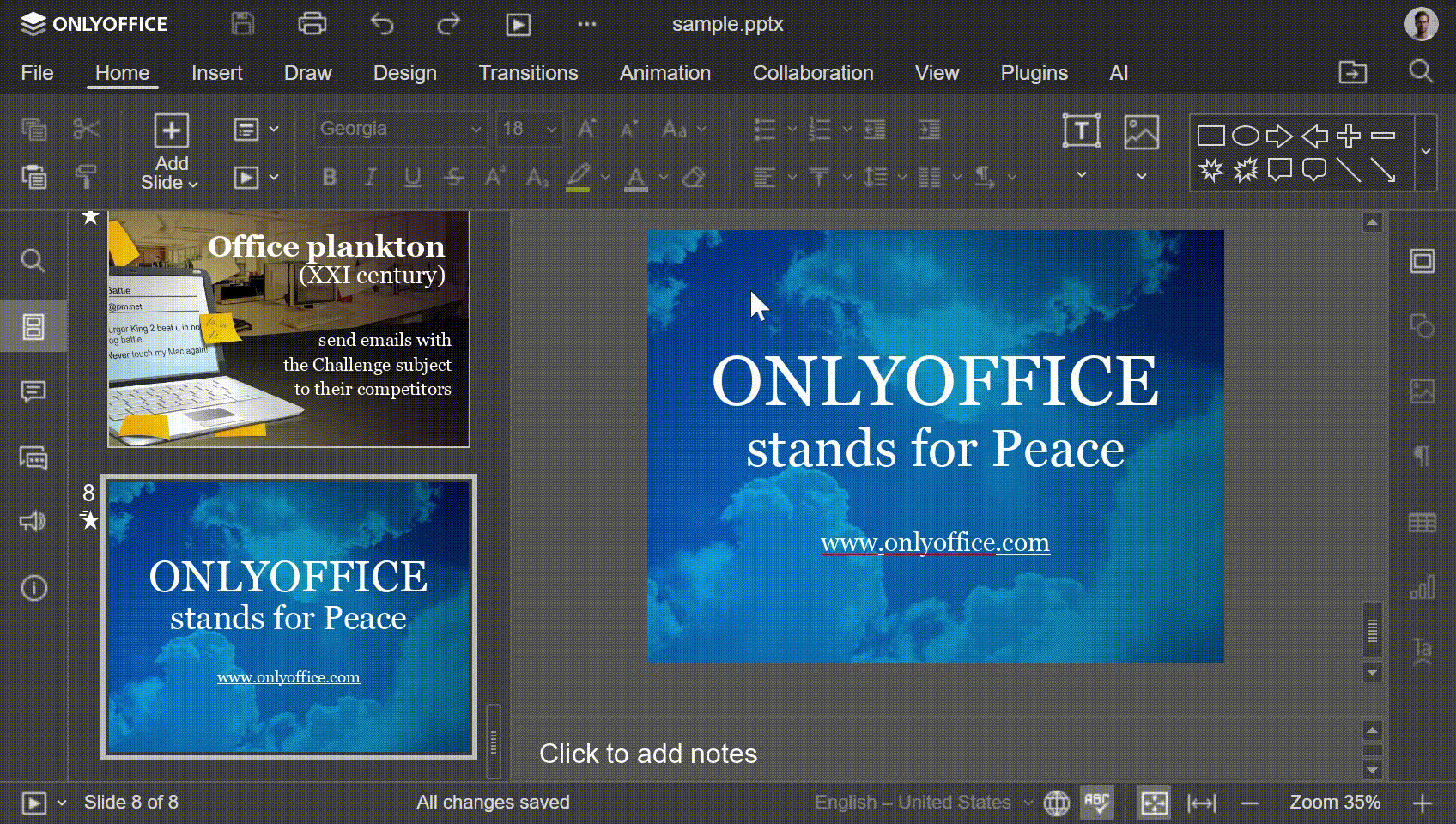The height and width of the screenshot is (824, 1456).
Task: Click the Print icon
Action: [x=312, y=24]
